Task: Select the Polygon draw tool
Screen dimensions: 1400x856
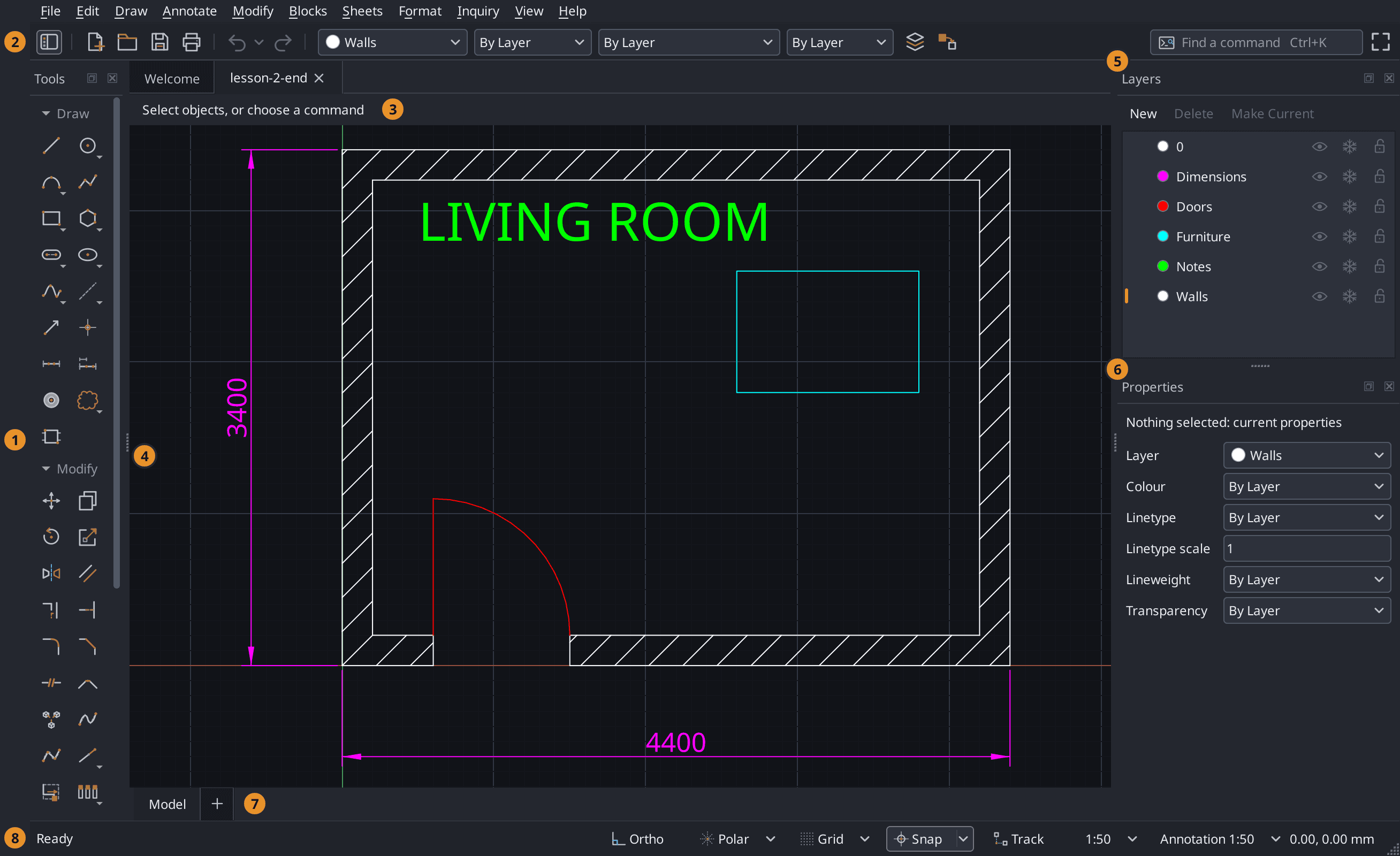Action: 88,219
